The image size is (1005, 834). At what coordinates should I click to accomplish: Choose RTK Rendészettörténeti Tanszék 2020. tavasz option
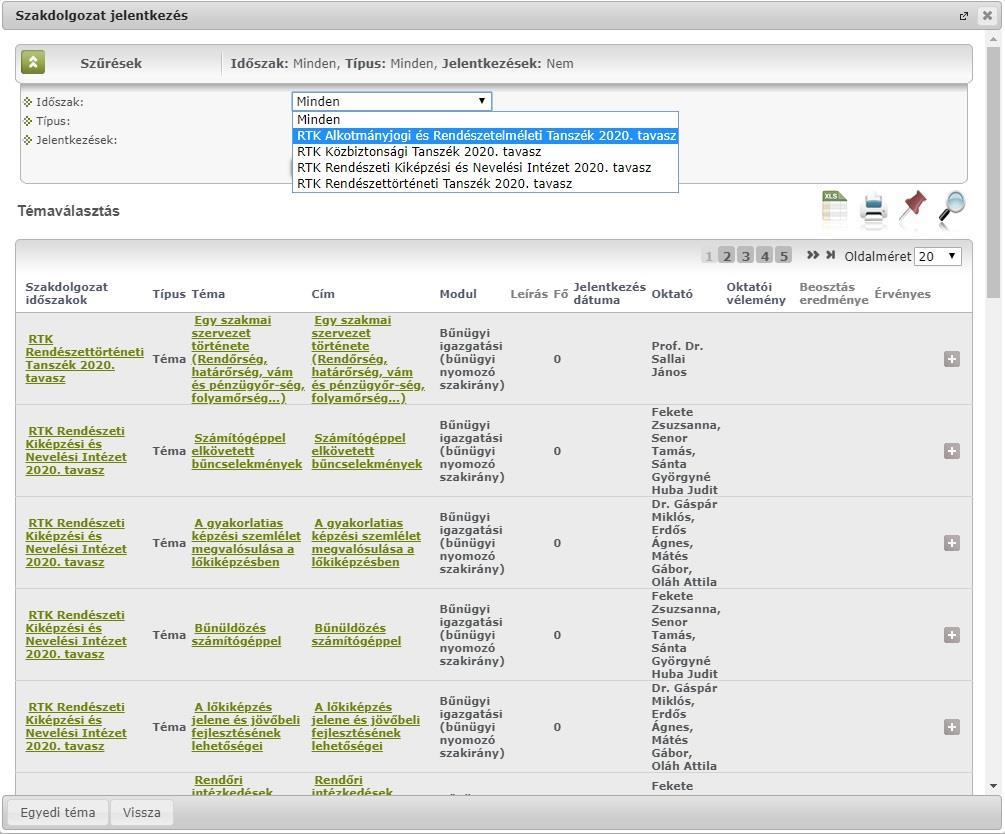pyautogui.click(x=485, y=184)
